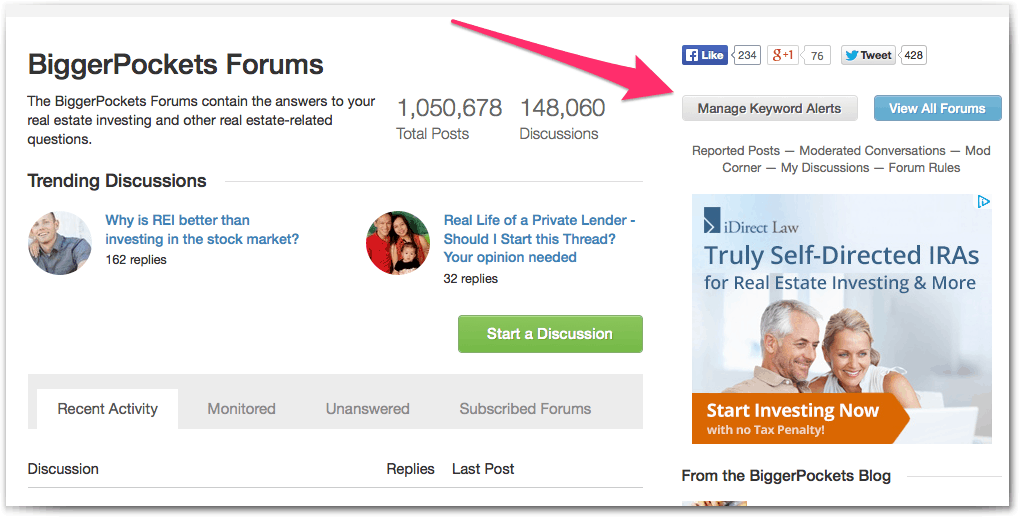Click the From the BiggerPockets Blog heading
The height and width of the screenshot is (517, 1019).
786,476
